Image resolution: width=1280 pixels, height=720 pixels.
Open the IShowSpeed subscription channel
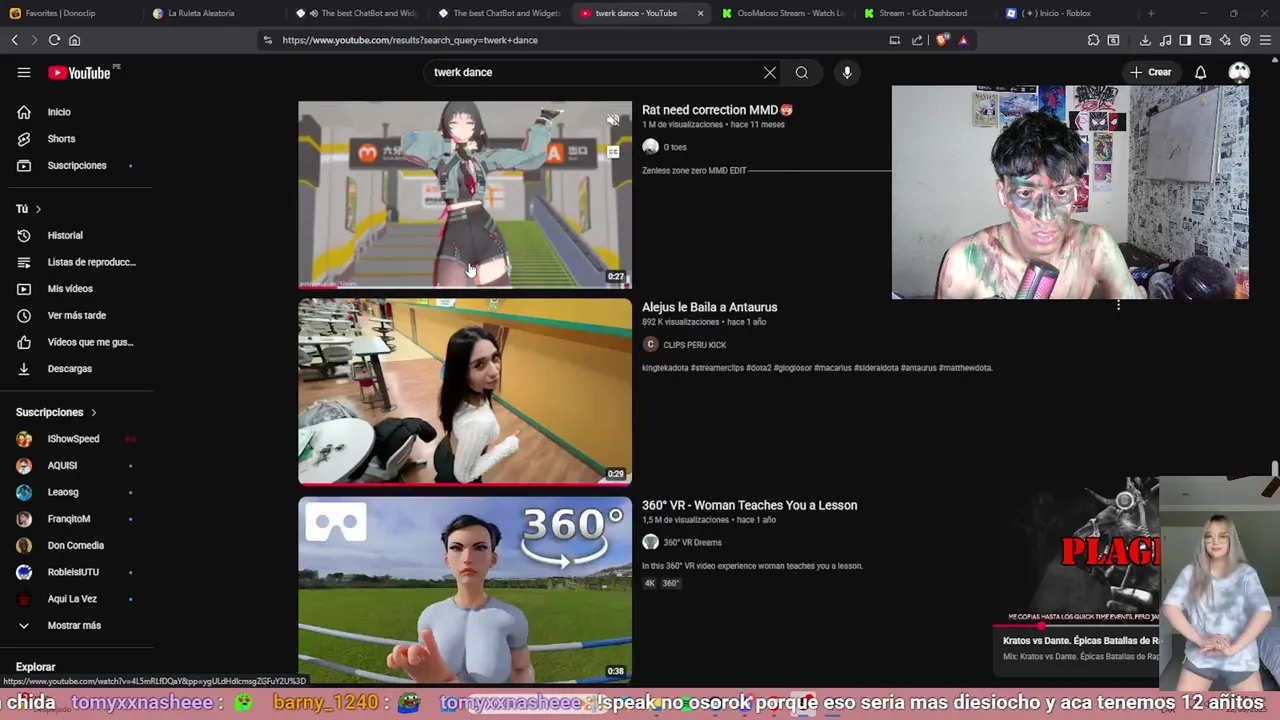coord(76,439)
